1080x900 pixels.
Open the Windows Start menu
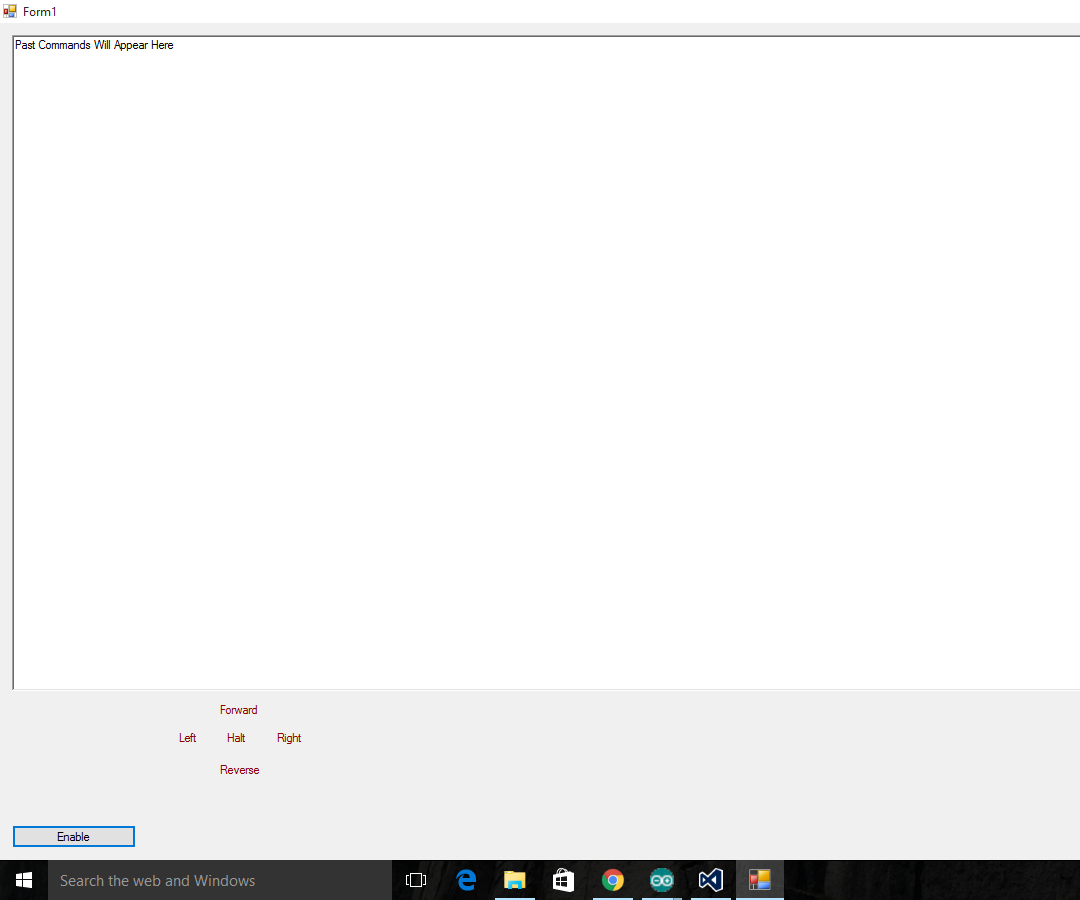point(24,880)
